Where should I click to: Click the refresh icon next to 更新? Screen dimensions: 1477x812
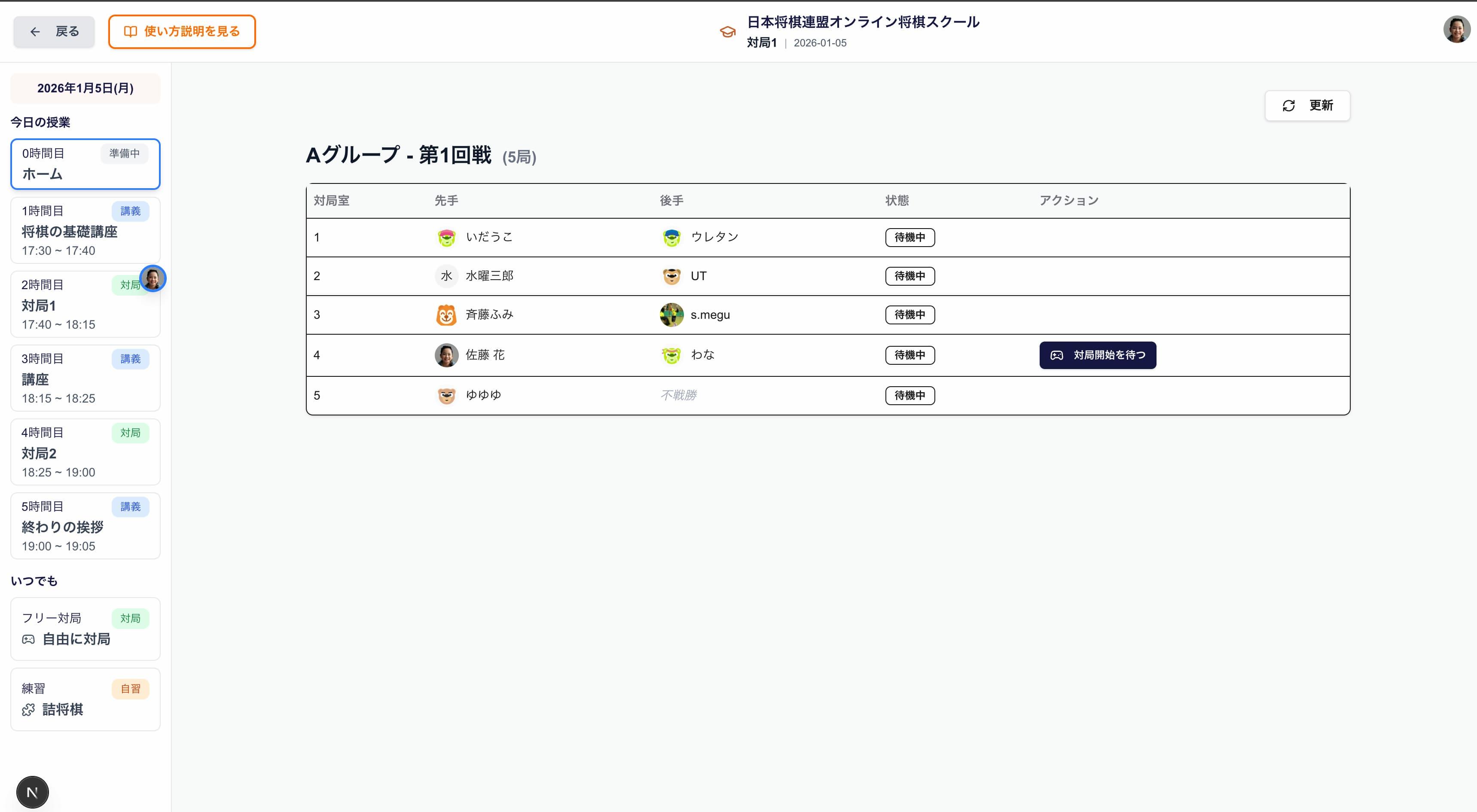point(1289,106)
